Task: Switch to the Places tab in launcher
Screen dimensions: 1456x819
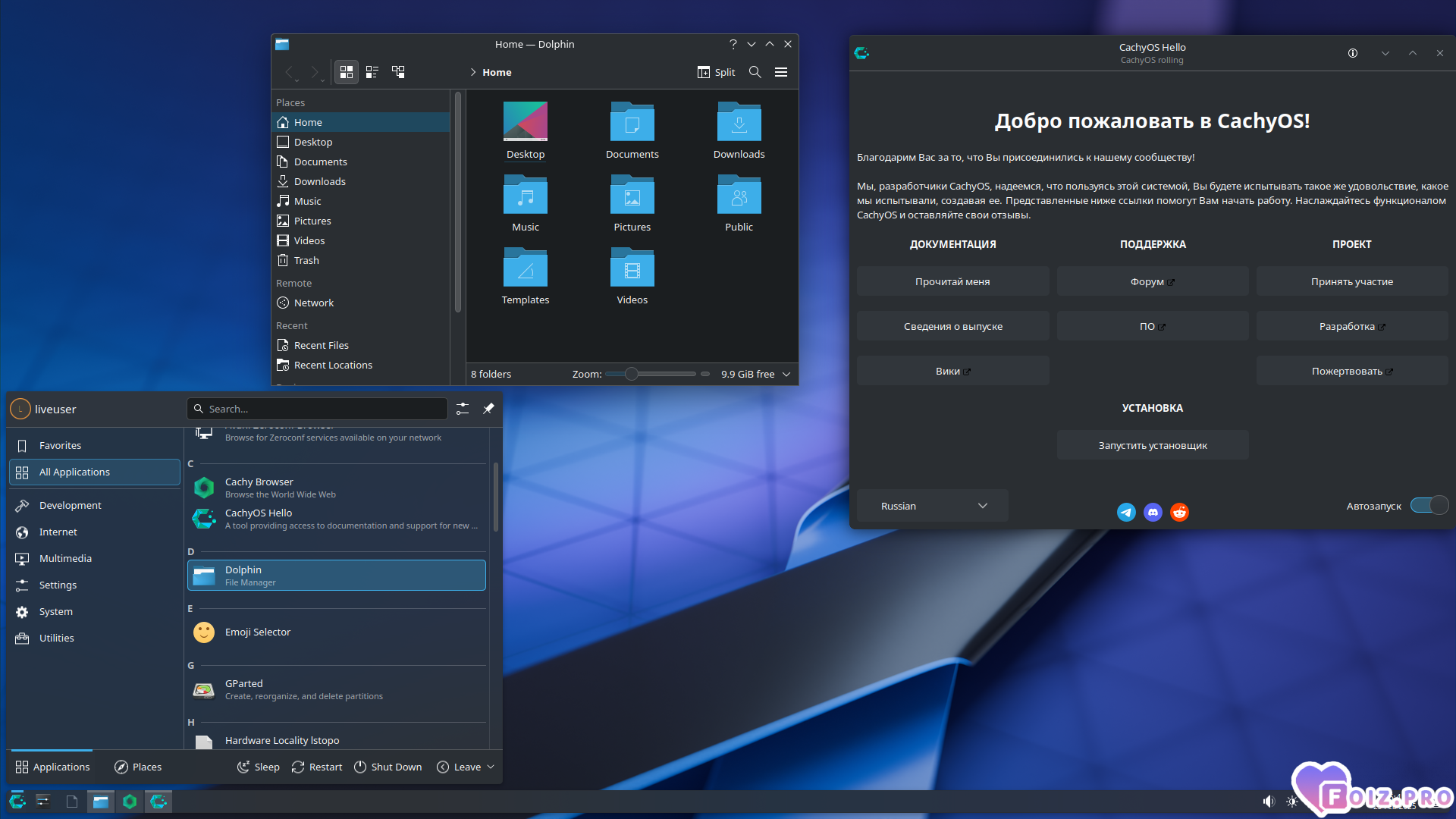Action: point(138,767)
